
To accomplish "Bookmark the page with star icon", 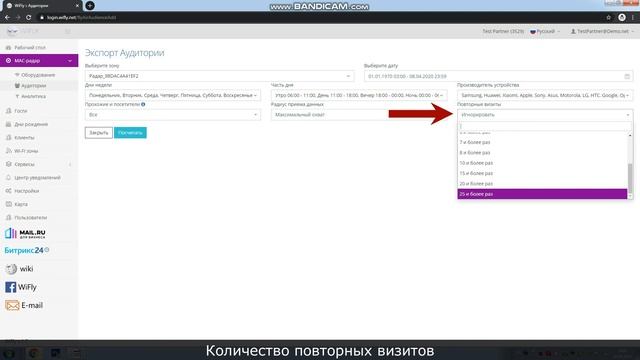I will tap(609, 18).
